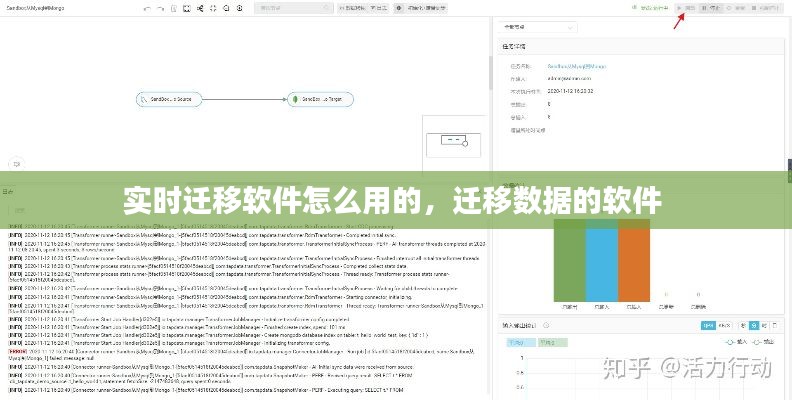792x400 pixels.
Task: Click the blue bar in bar chart
Action: [602, 262]
